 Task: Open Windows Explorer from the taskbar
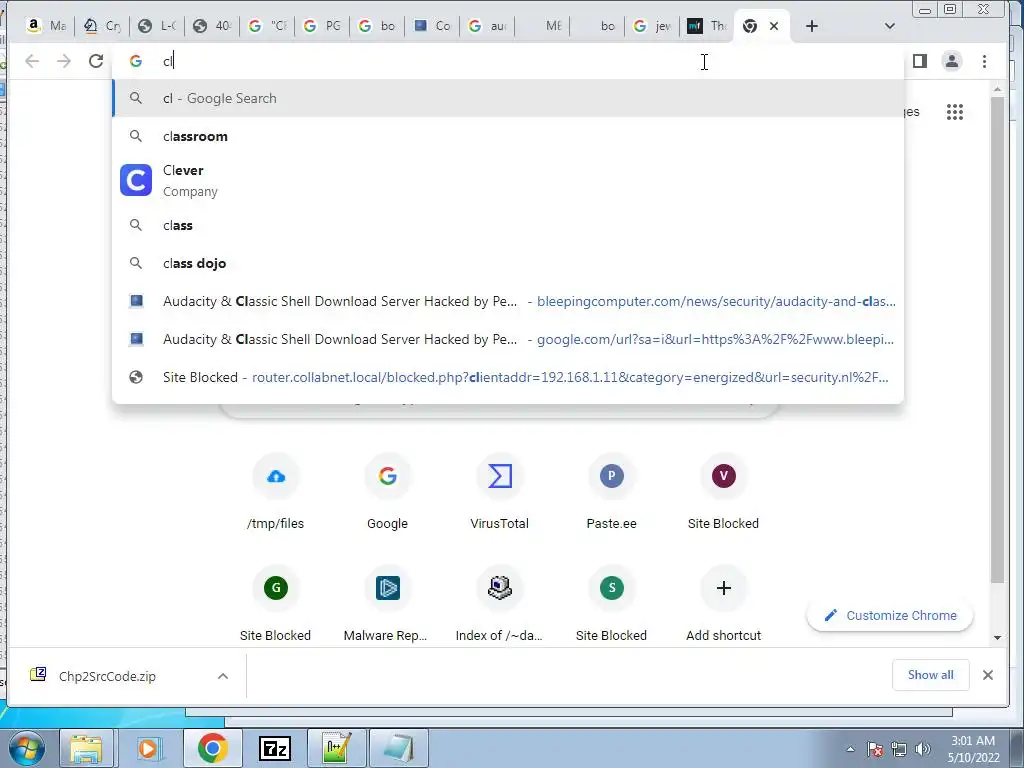click(86, 748)
